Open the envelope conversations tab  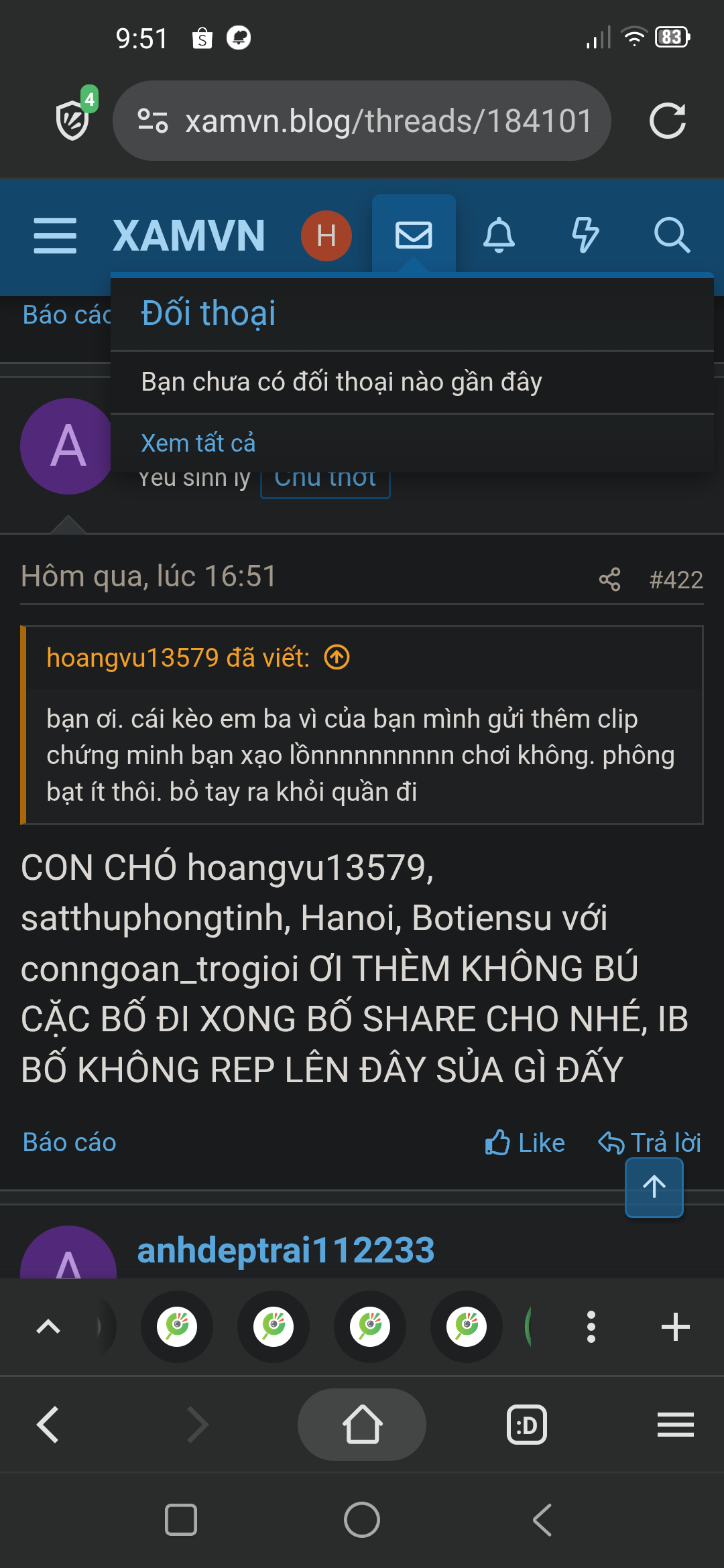coord(414,235)
